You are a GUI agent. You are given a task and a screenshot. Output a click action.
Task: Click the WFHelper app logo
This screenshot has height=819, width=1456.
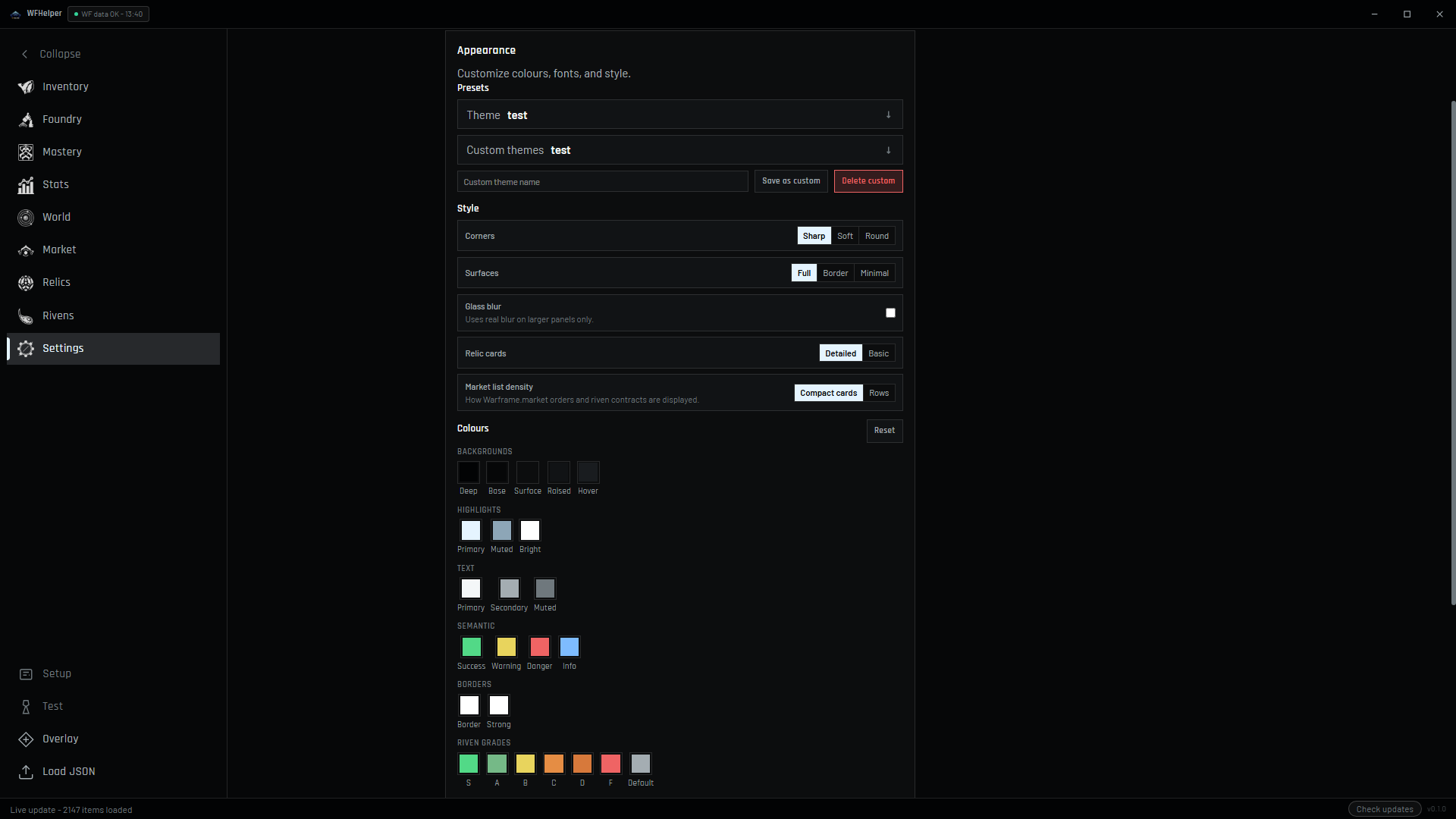[15, 14]
